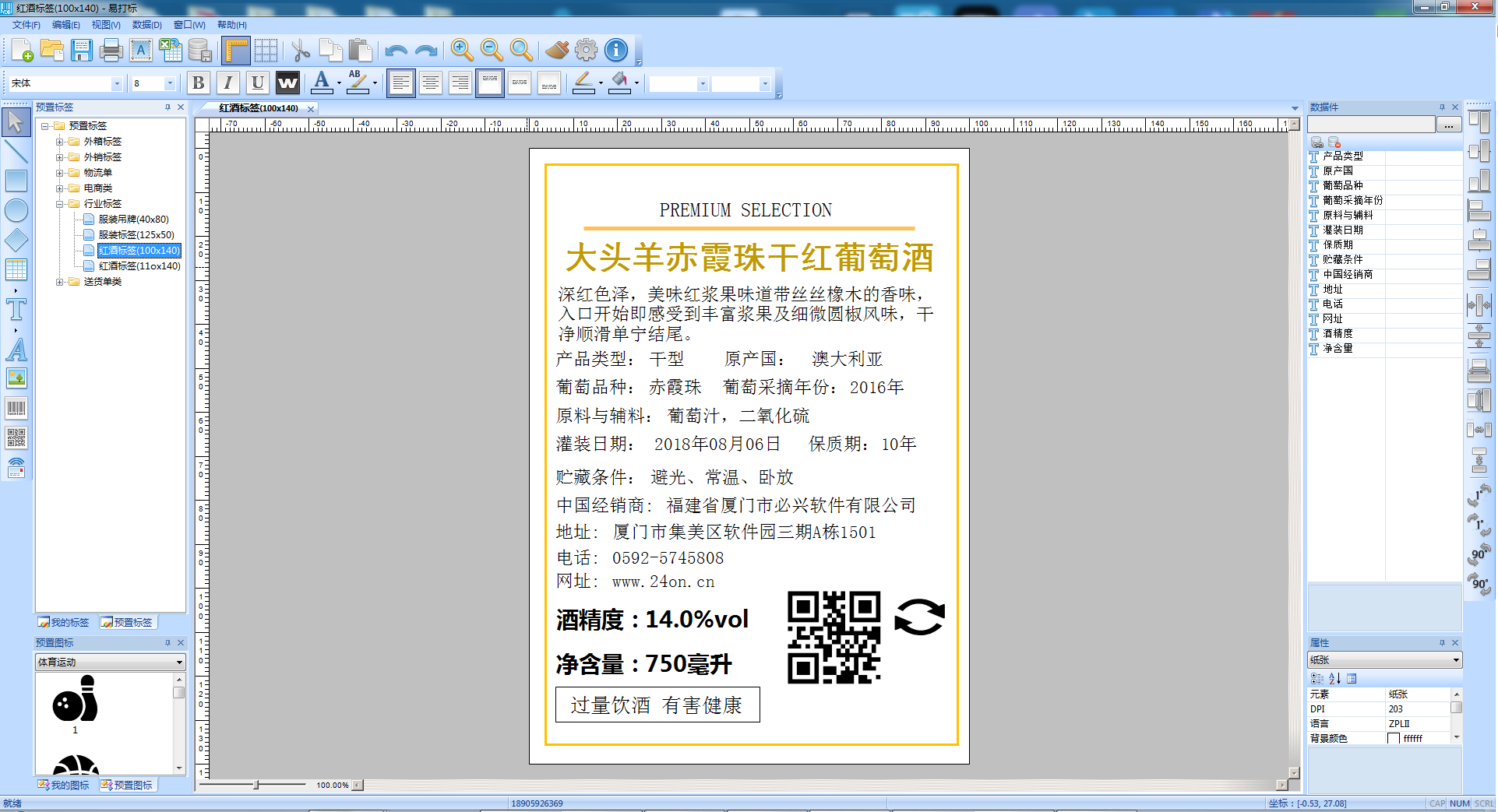Image resolution: width=1498 pixels, height=812 pixels.
Task: Redo the last undone action
Action: coord(425,51)
